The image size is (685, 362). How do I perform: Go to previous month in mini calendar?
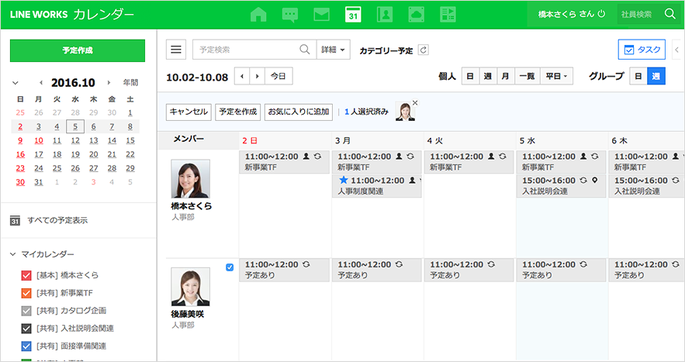[x=41, y=83]
